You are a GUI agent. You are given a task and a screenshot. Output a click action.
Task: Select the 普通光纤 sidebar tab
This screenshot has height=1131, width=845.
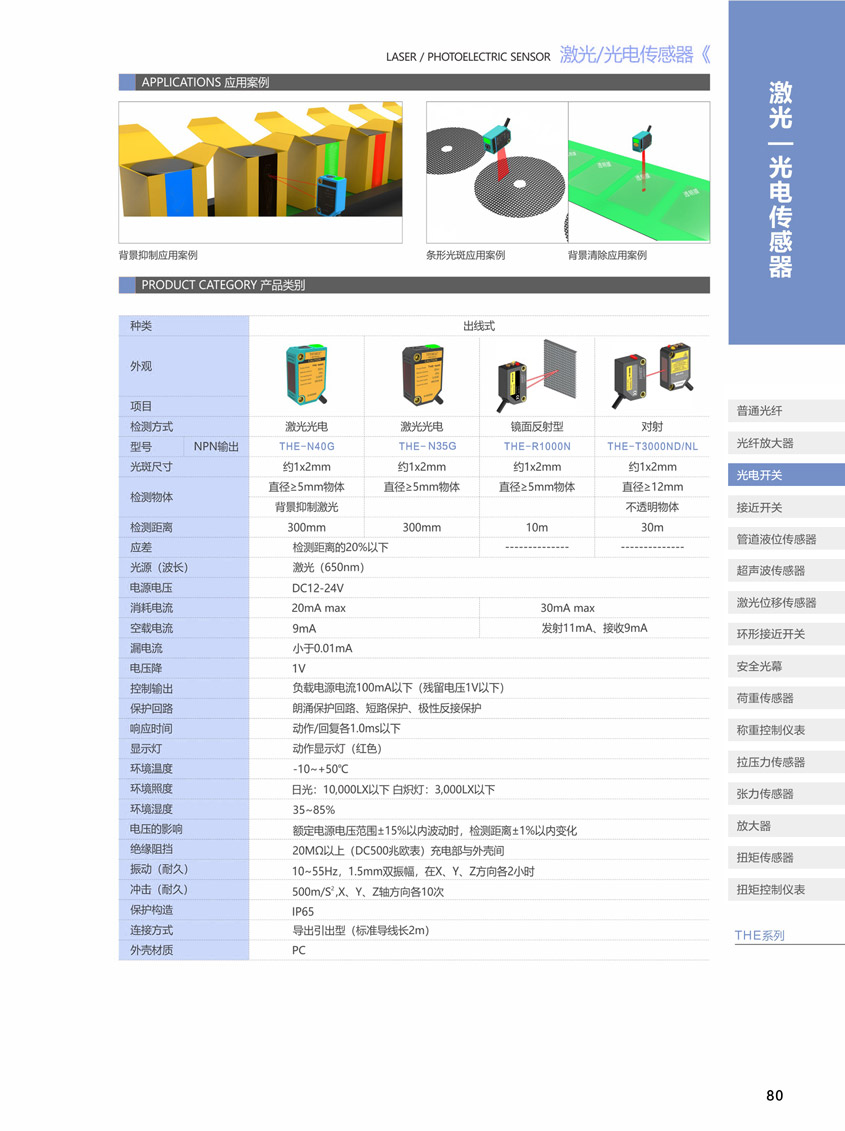pyautogui.click(x=786, y=411)
